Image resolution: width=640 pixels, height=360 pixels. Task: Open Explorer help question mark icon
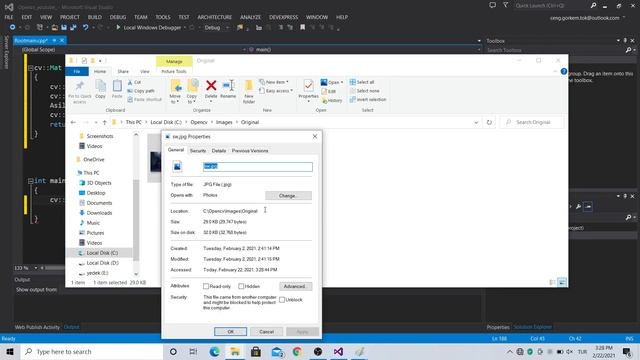click(564, 71)
